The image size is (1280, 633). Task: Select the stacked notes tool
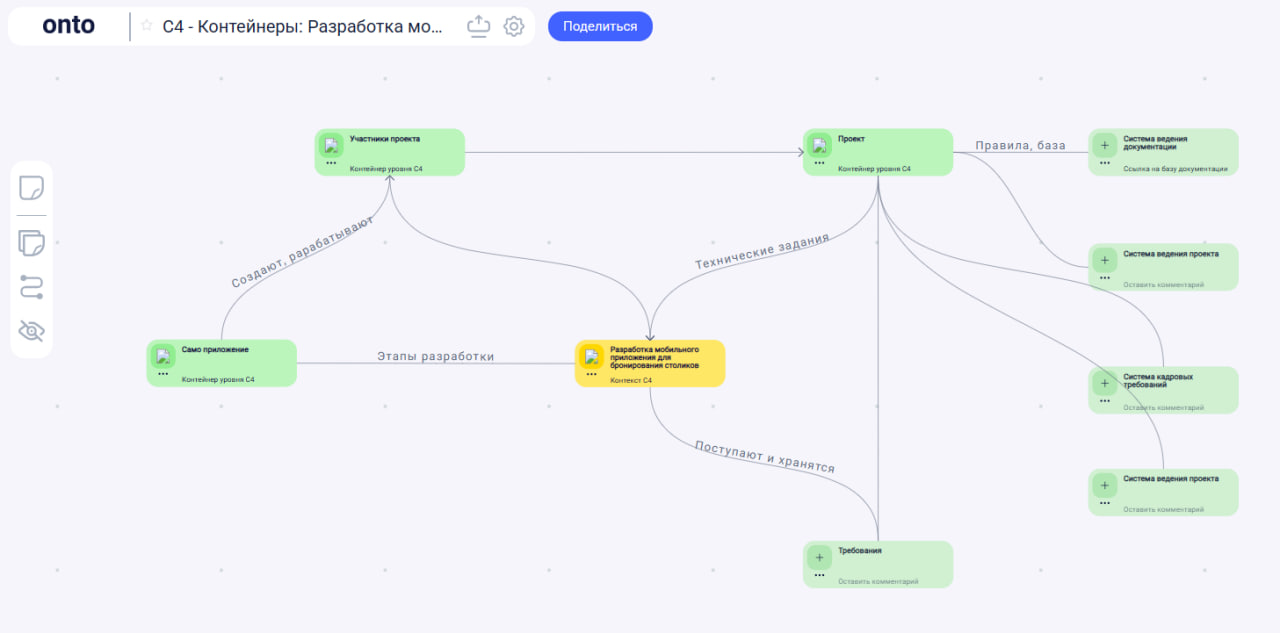[32, 243]
